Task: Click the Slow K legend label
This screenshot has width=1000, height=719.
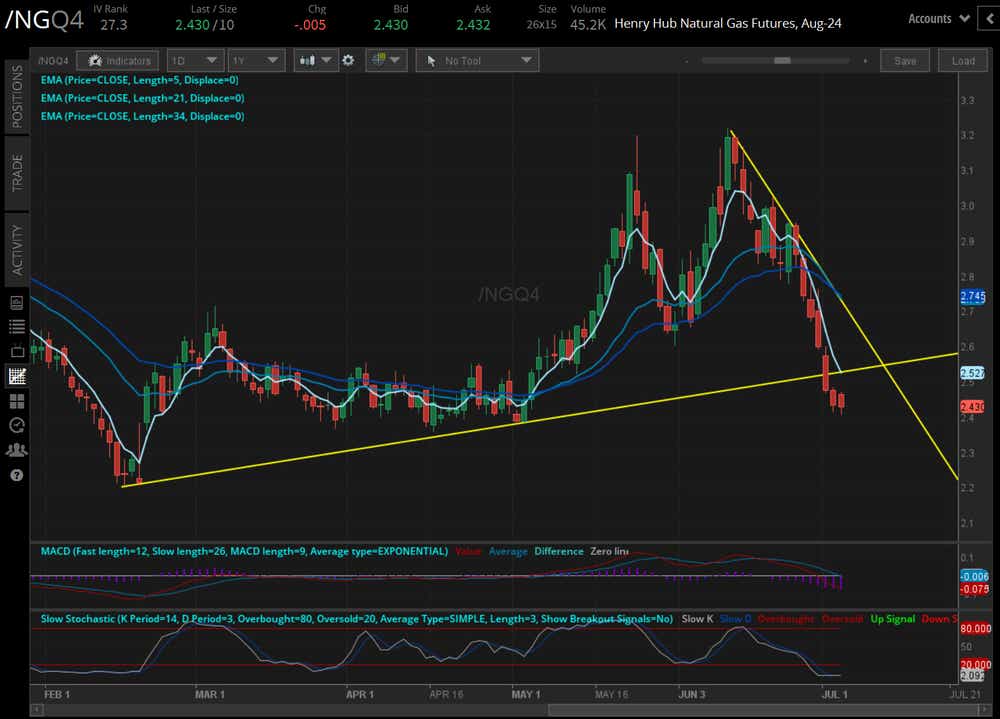Action: [697, 619]
